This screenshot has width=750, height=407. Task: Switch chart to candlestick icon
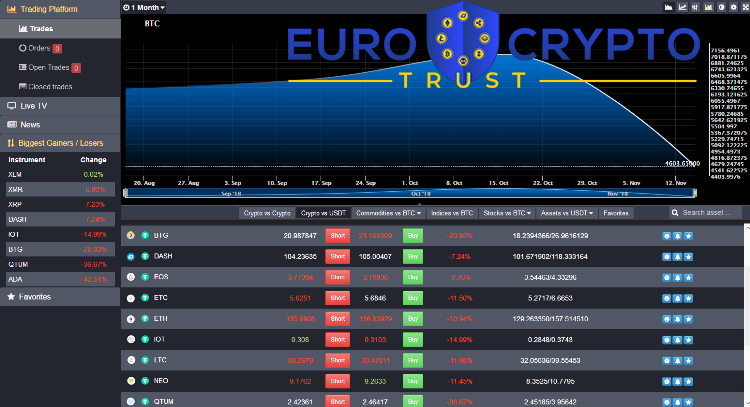pos(695,7)
